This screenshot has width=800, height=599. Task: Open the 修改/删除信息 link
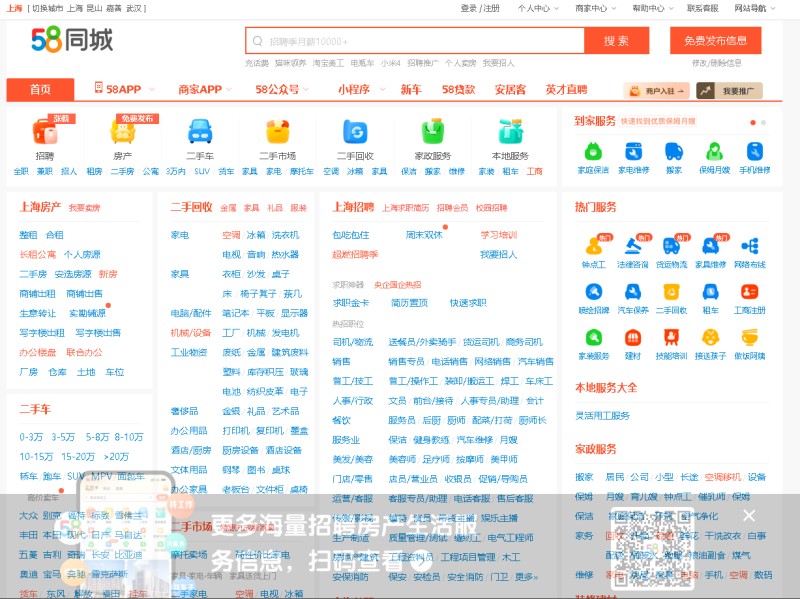coord(716,63)
